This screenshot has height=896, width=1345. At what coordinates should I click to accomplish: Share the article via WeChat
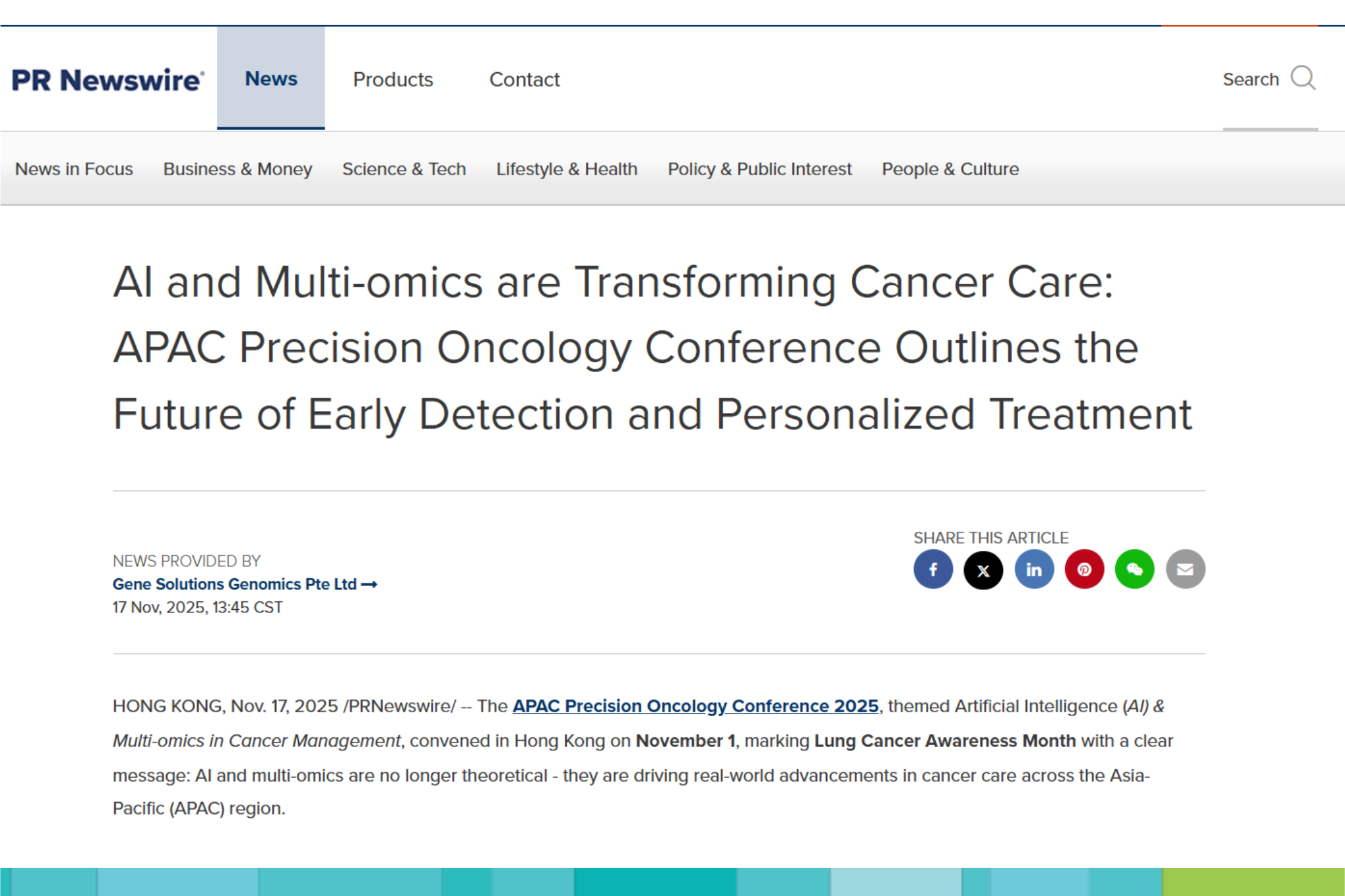1134,569
